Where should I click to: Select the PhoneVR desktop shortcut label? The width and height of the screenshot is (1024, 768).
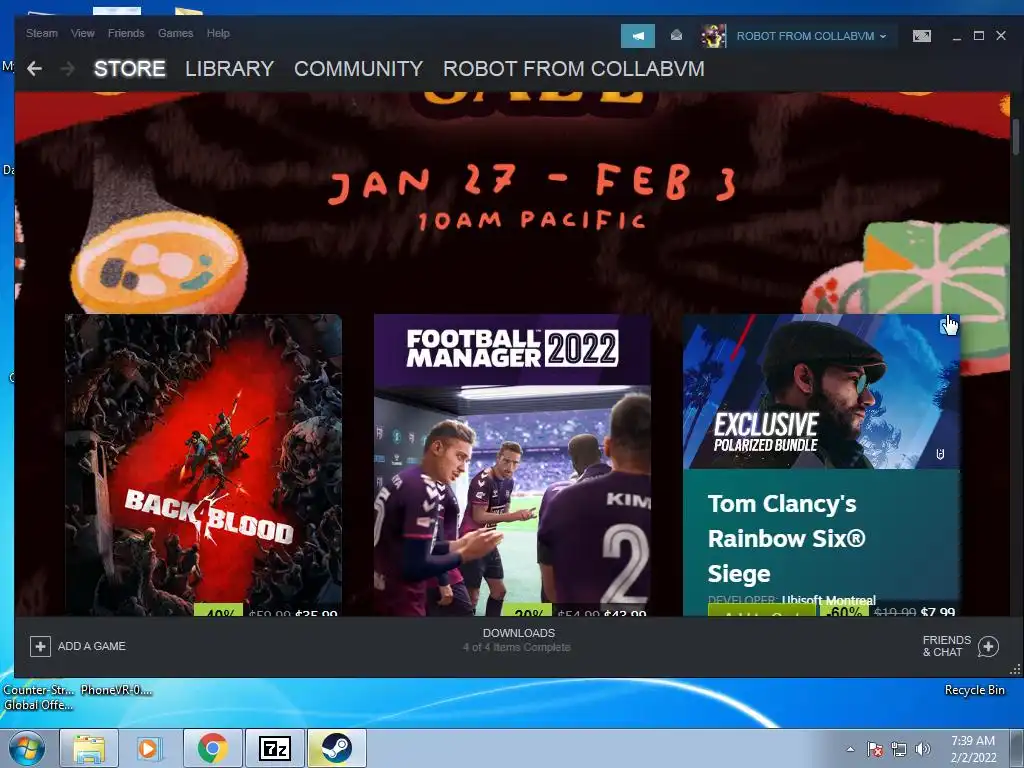click(116, 690)
